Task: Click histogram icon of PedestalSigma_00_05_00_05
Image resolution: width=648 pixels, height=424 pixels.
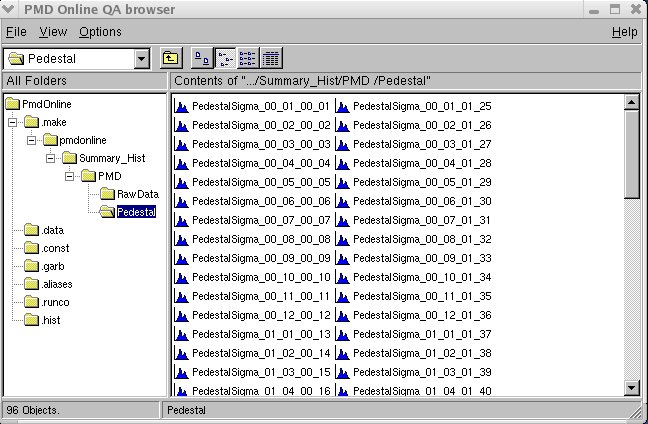Action: click(x=181, y=183)
